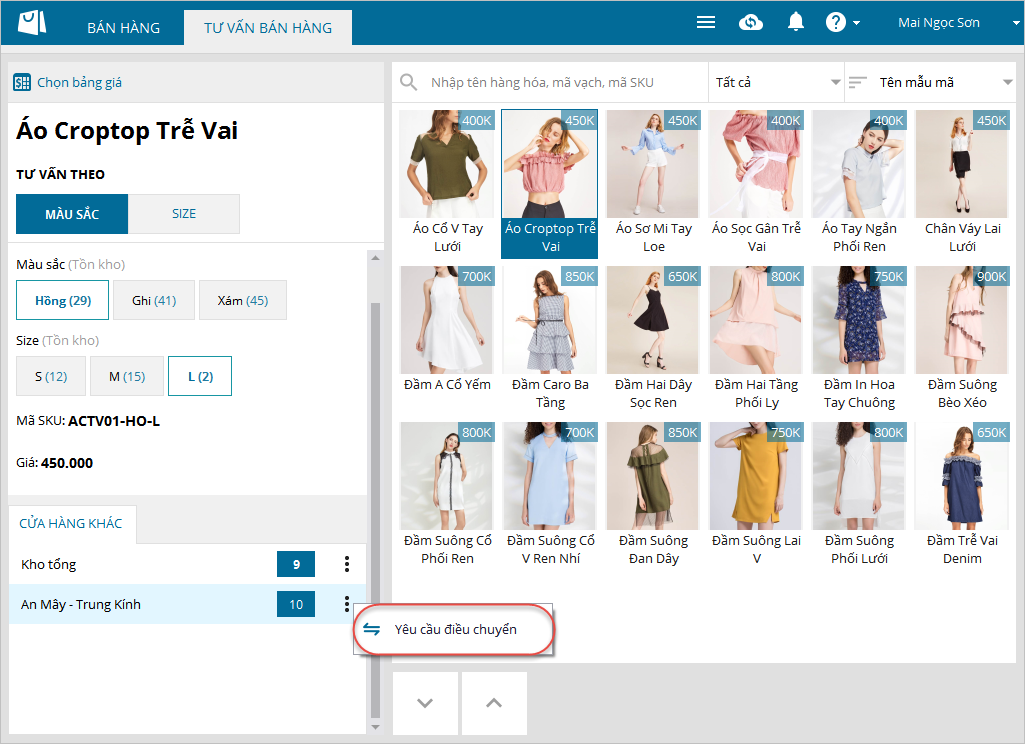Click the price list icon beside Chọn bảng giá
The height and width of the screenshot is (744, 1025).
(x=22, y=82)
